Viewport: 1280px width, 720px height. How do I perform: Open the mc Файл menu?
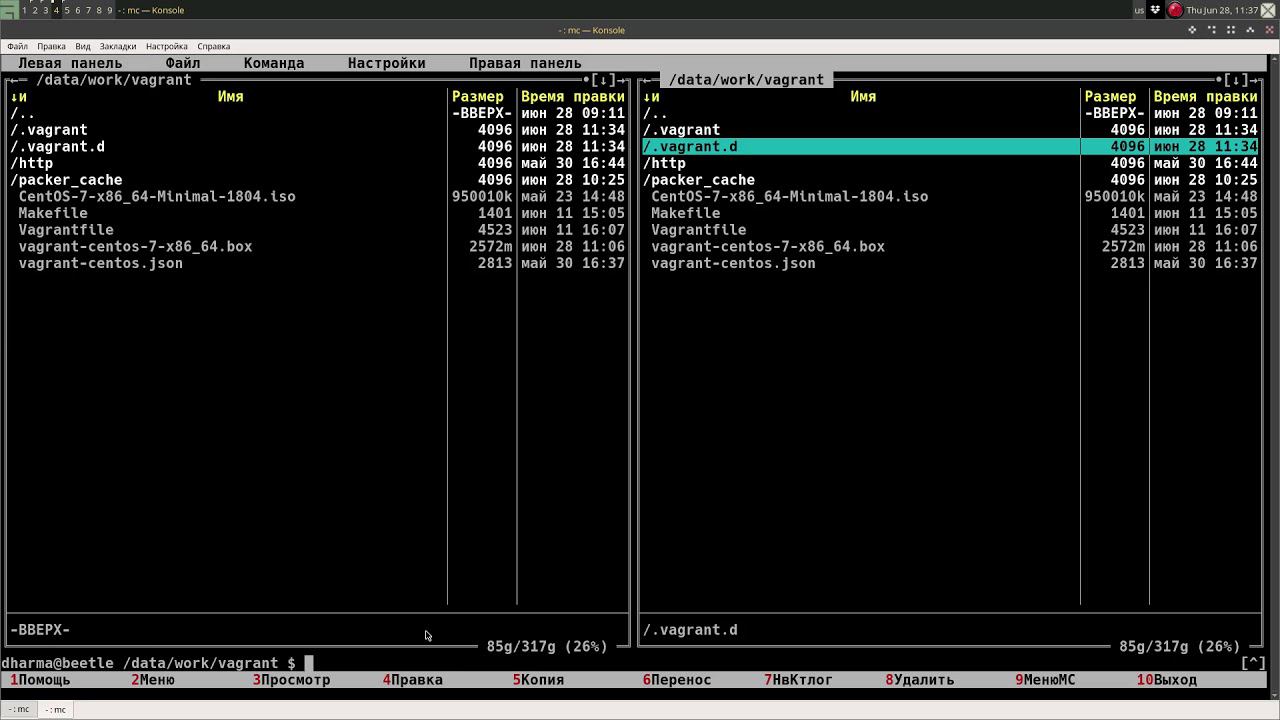click(x=183, y=63)
